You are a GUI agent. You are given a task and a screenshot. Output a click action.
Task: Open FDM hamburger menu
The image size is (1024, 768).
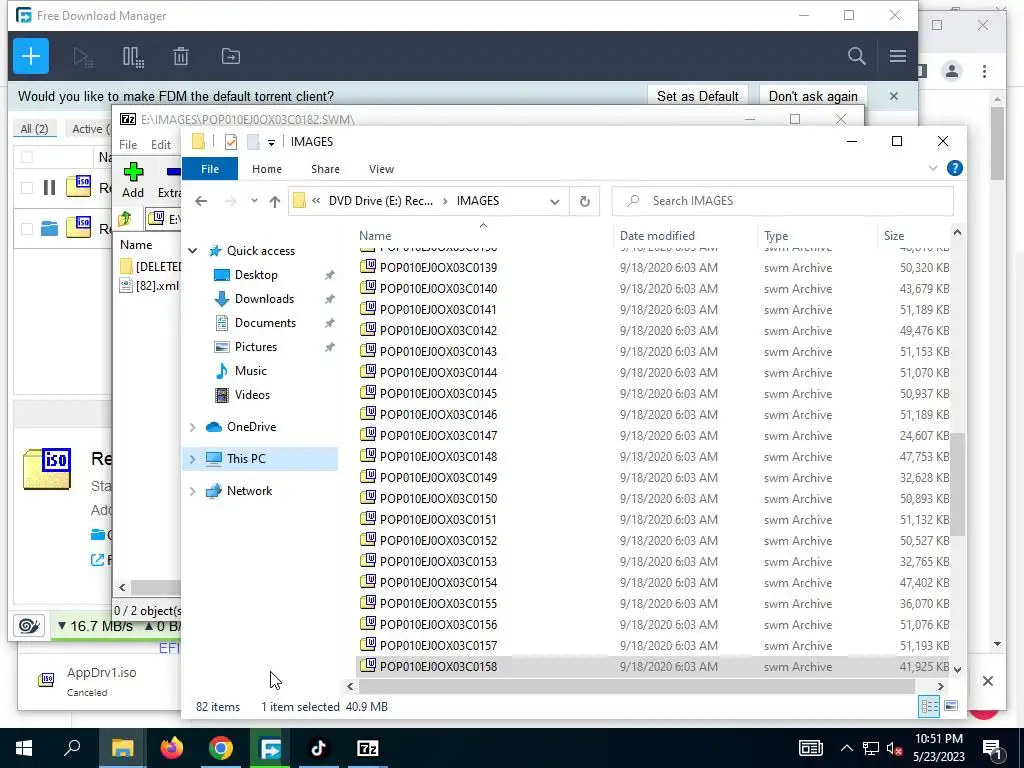(897, 56)
